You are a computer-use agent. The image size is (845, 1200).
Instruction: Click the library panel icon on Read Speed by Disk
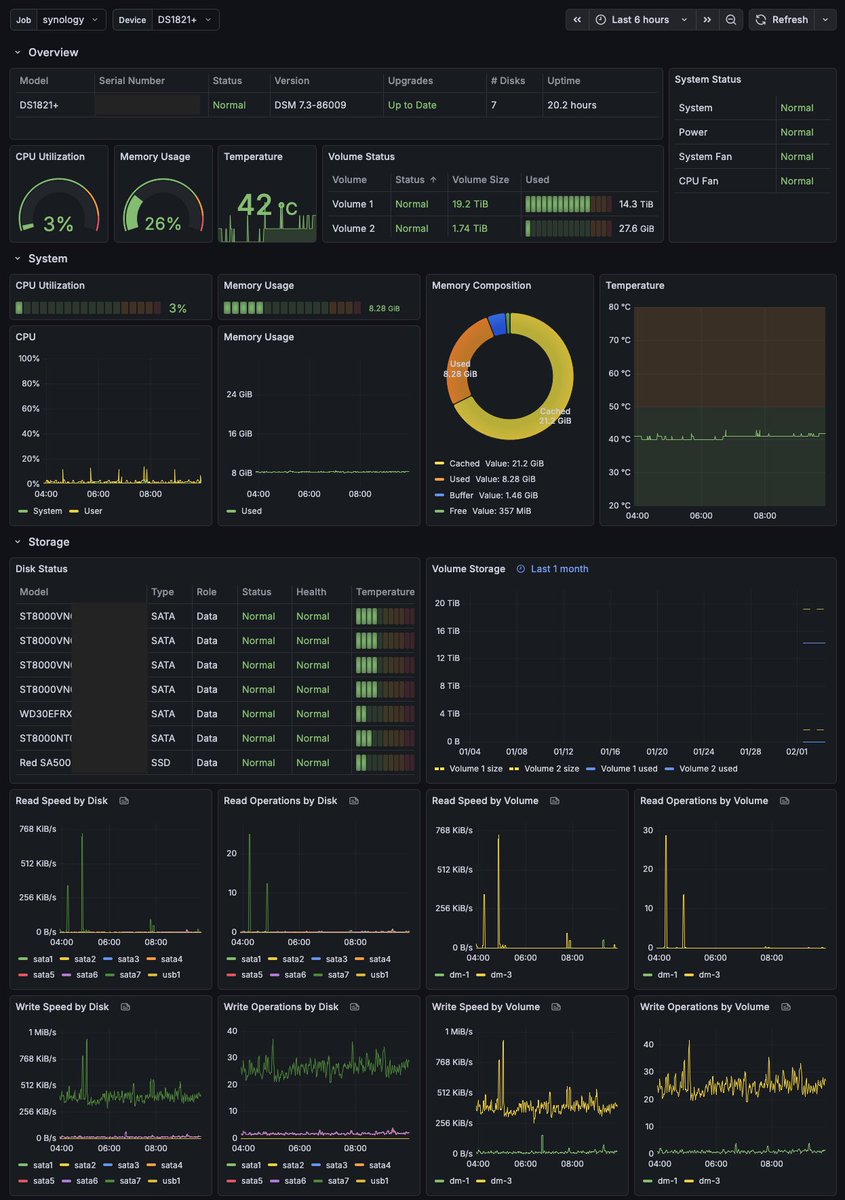click(x=124, y=801)
